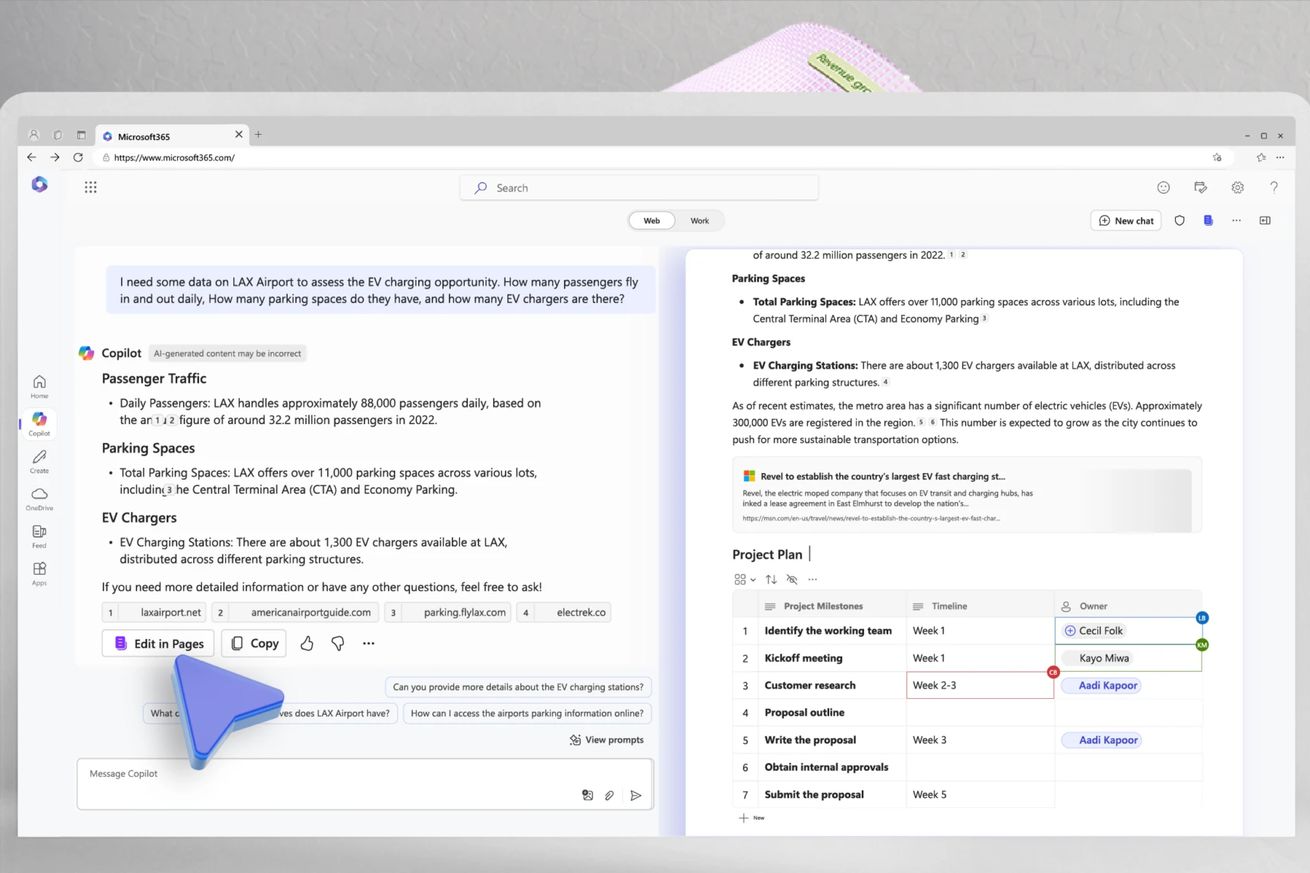The width and height of the screenshot is (1310, 873).
Task: Toggle hidden fields eye icon in table toolbar
Action: click(792, 579)
